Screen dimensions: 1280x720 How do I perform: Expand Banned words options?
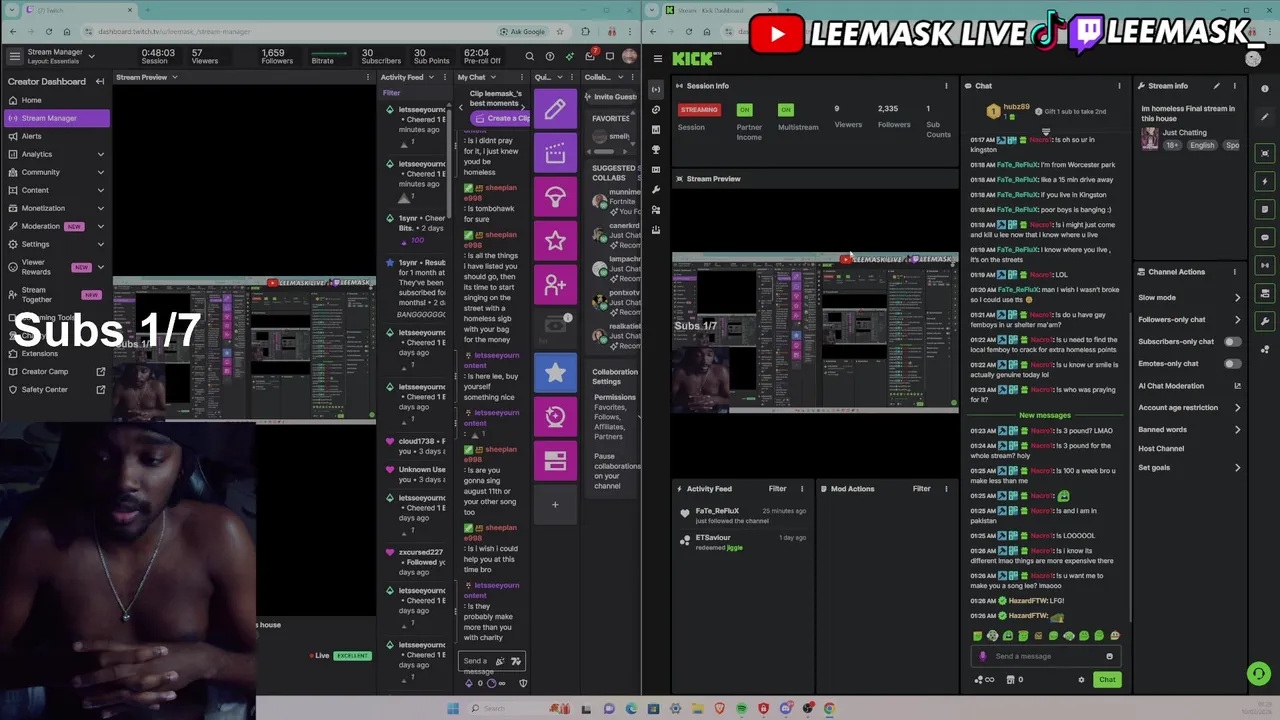coord(1237,430)
